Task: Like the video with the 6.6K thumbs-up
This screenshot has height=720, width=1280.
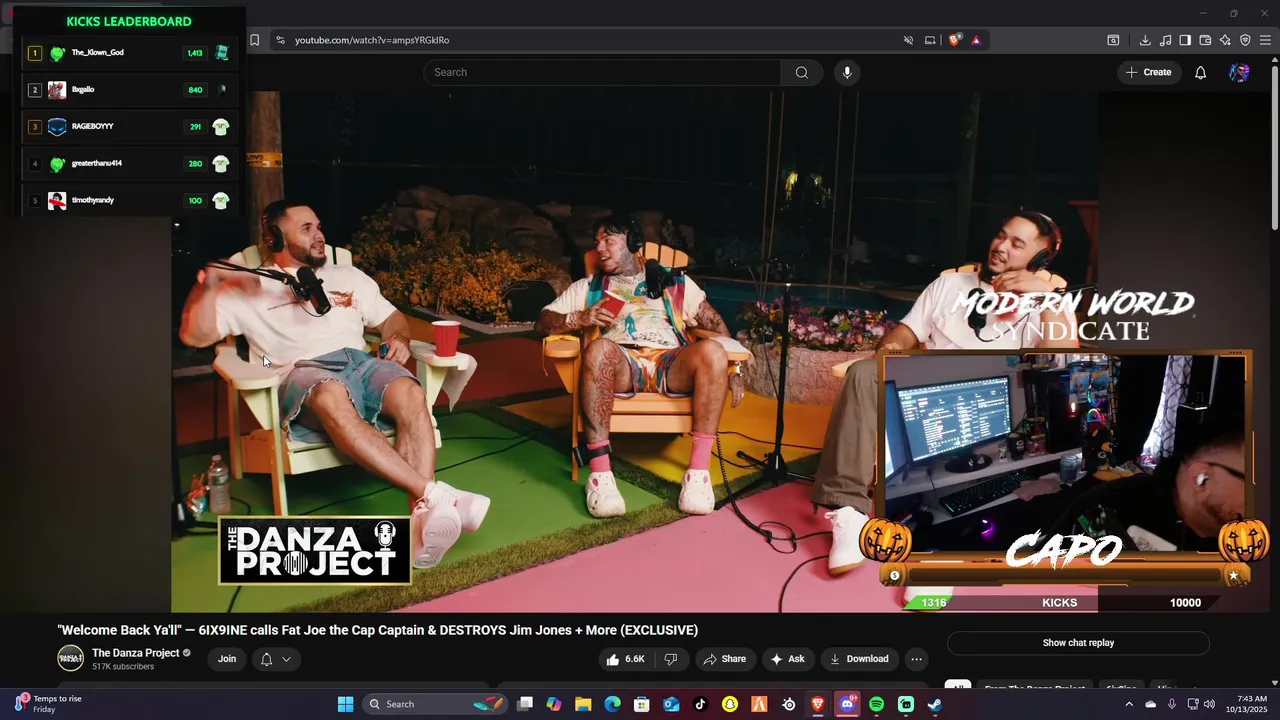Action: tap(625, 659)
